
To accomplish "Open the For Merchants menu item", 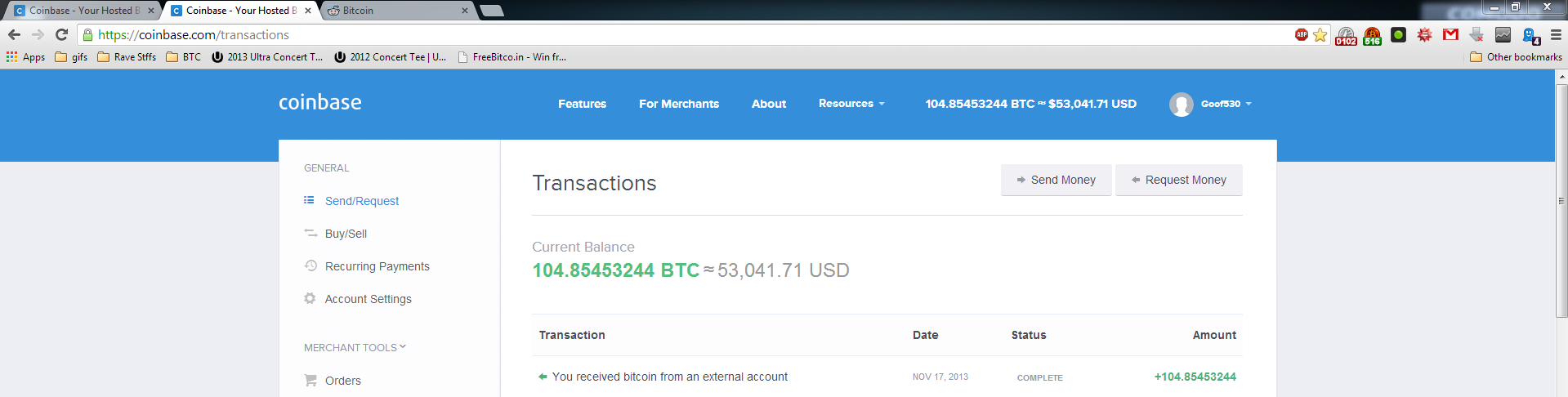I will (679, 104).
